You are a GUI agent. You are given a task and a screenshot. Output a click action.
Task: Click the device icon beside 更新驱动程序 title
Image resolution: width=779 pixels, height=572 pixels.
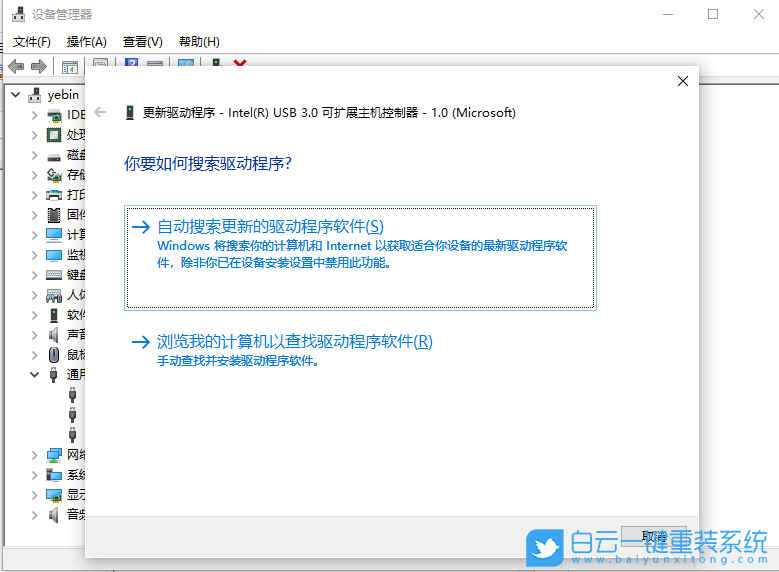(x=130, y=113)
